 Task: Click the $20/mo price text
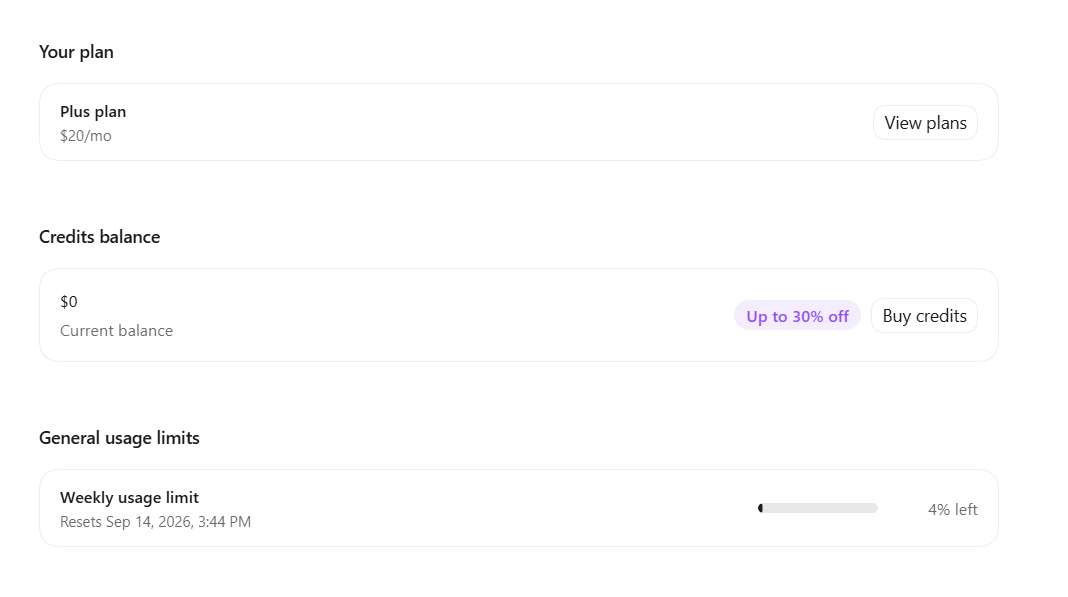[86, 136]
